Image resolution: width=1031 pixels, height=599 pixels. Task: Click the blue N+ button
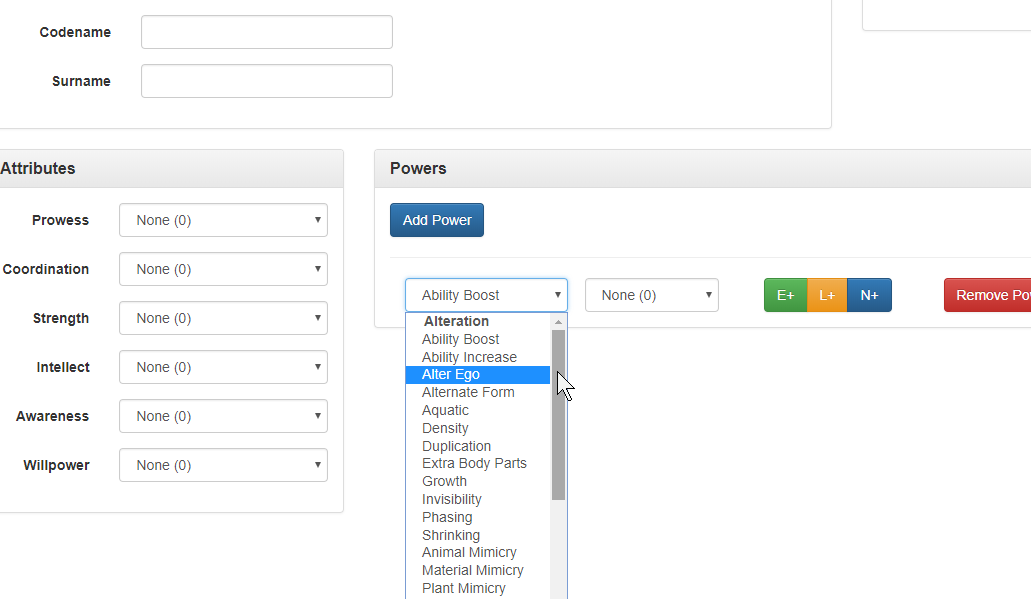[x=869, y=295]
